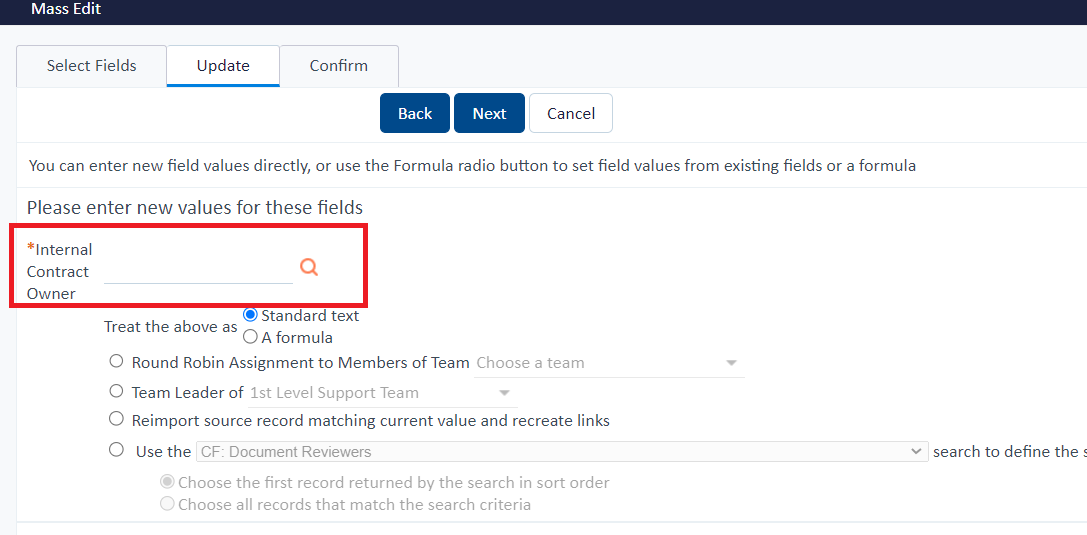
Task: Focus the Internal Contract Owner input field
Action: [198, 270]
